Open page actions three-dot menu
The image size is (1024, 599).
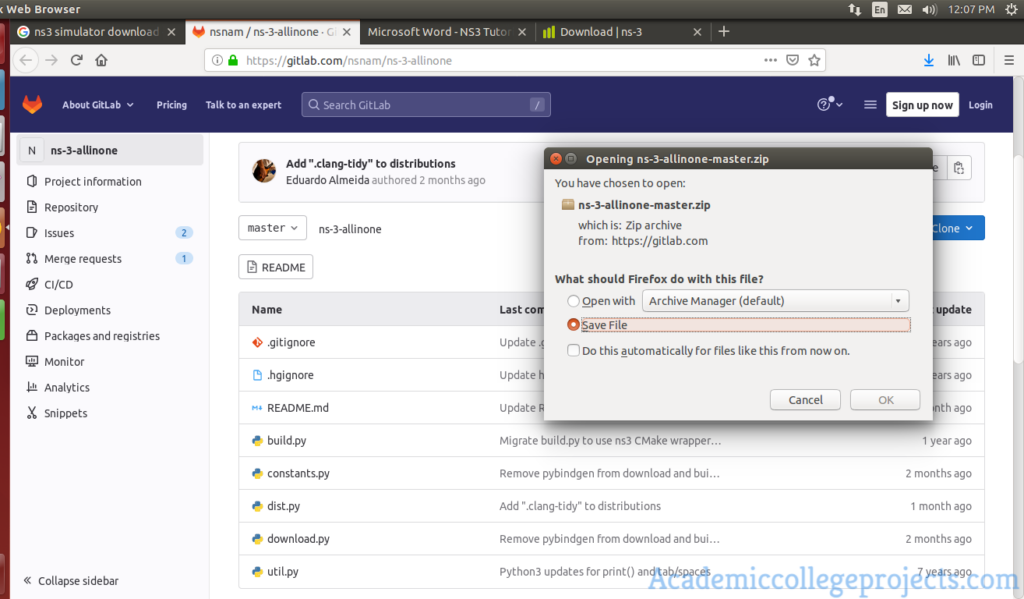[771, 60]
